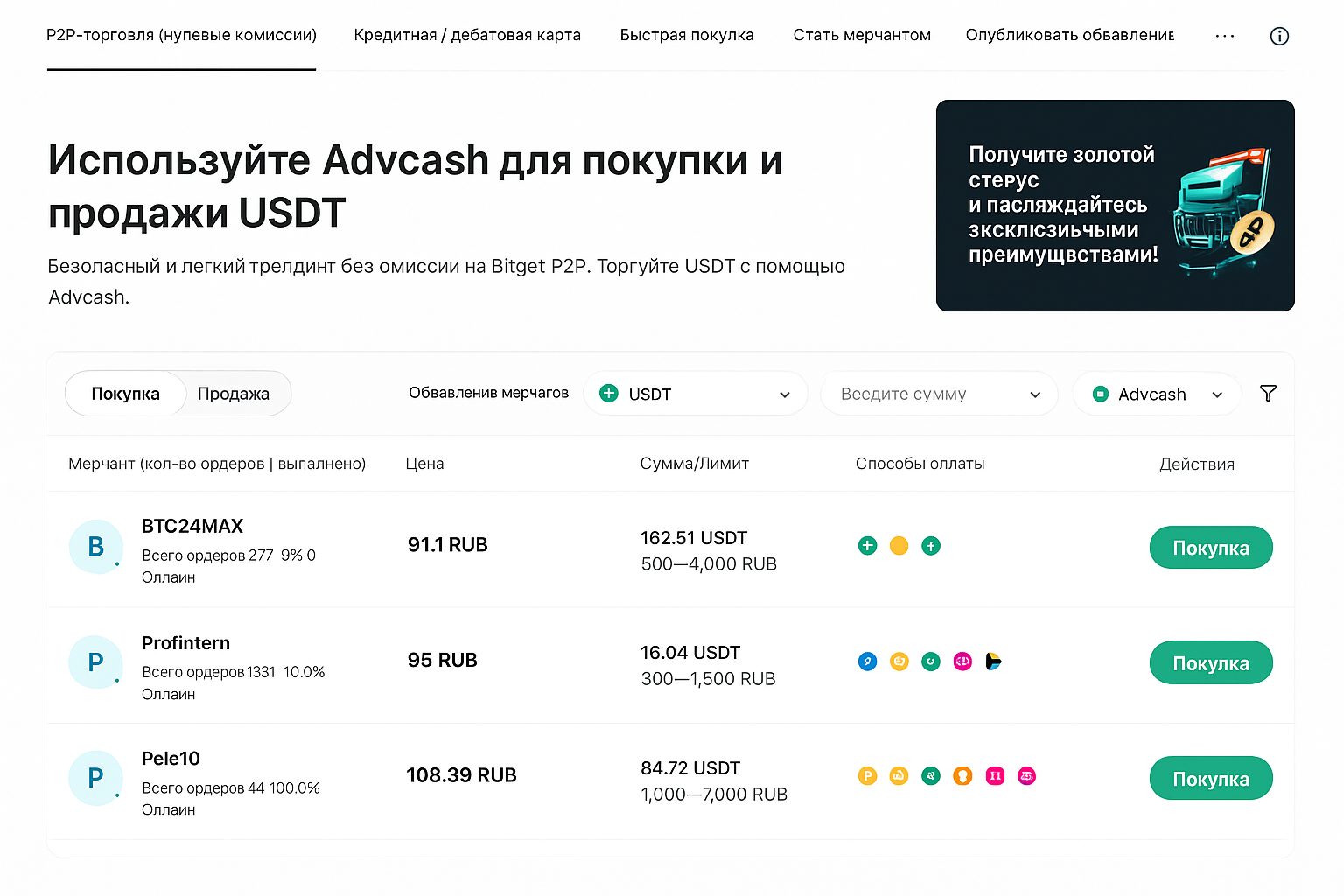Click the first blue payment icon for Profintern
Image resolution: width=1344 pixels, height=896 pixels.
pyautogui.click(x=867, y=661)
